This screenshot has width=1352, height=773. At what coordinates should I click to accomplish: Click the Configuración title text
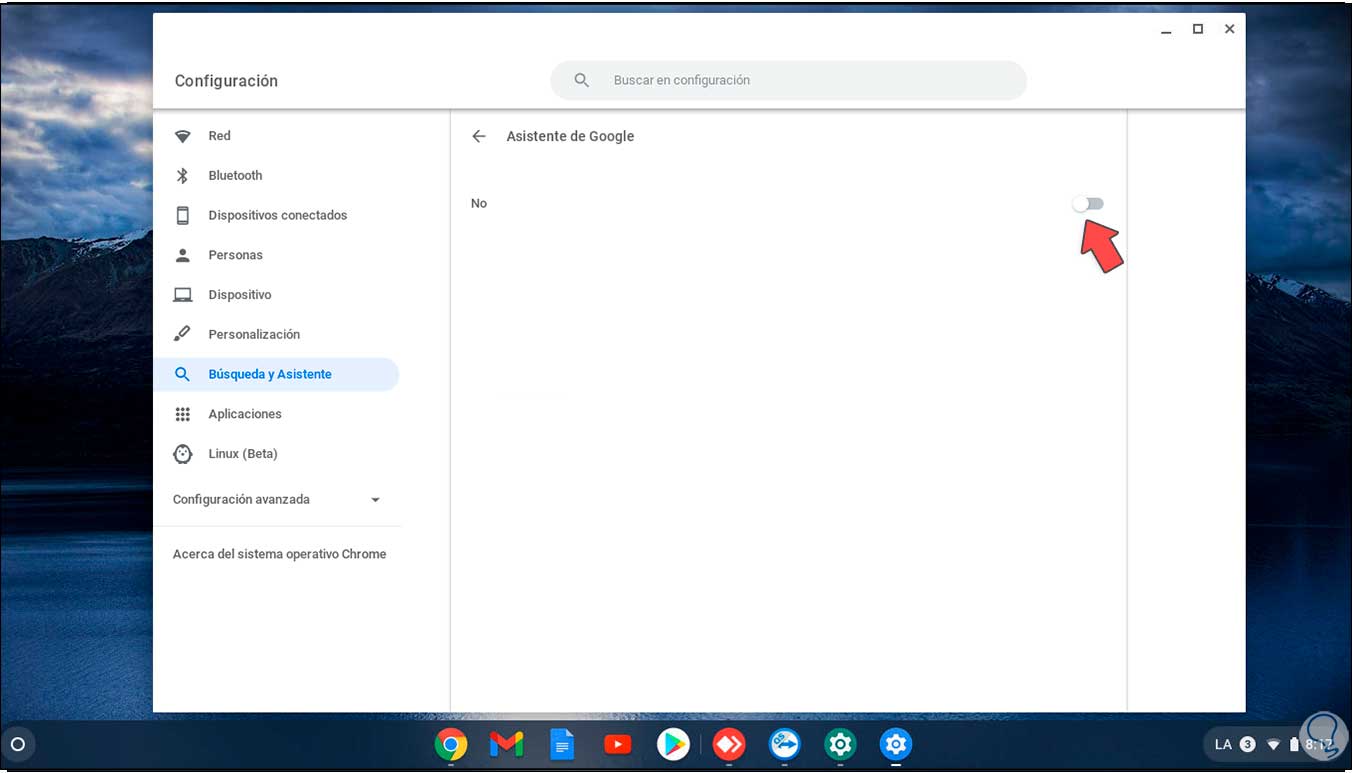(x=226, y=81)
